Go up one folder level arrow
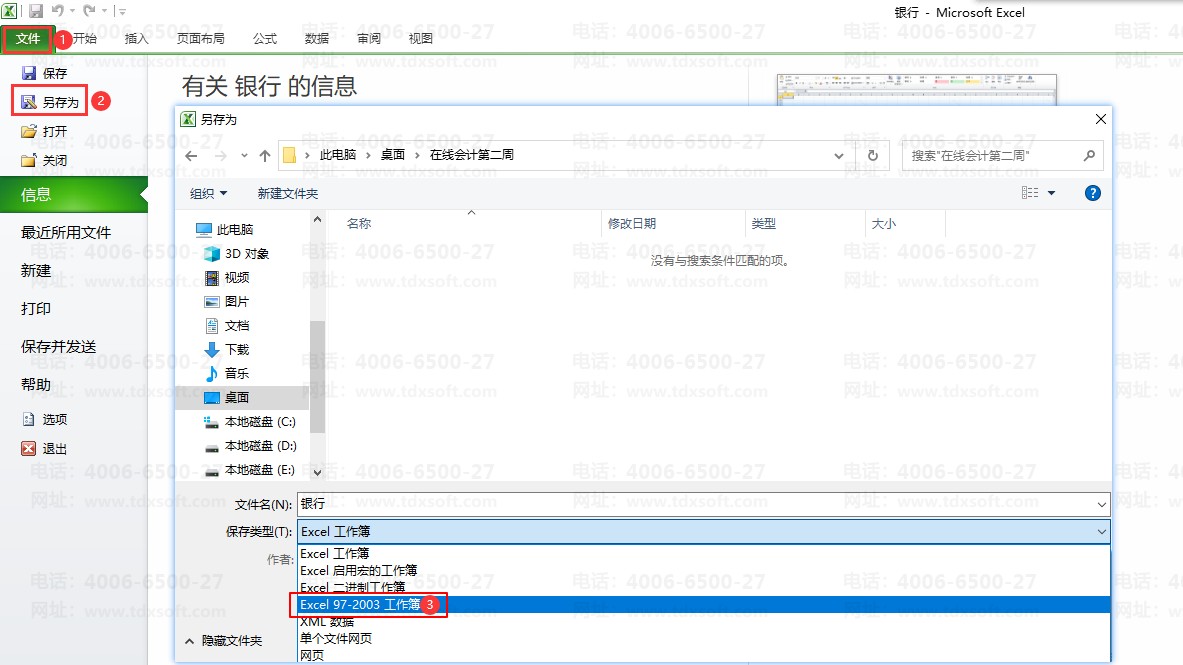 point(265,156)
